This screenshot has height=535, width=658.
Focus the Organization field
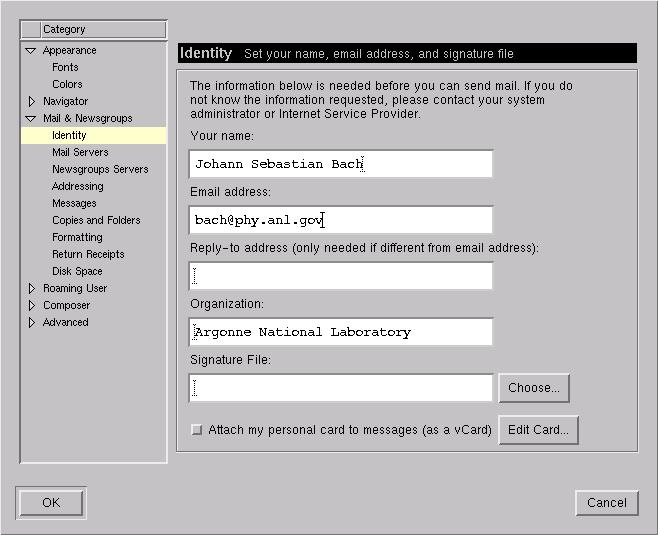point(341,332)
